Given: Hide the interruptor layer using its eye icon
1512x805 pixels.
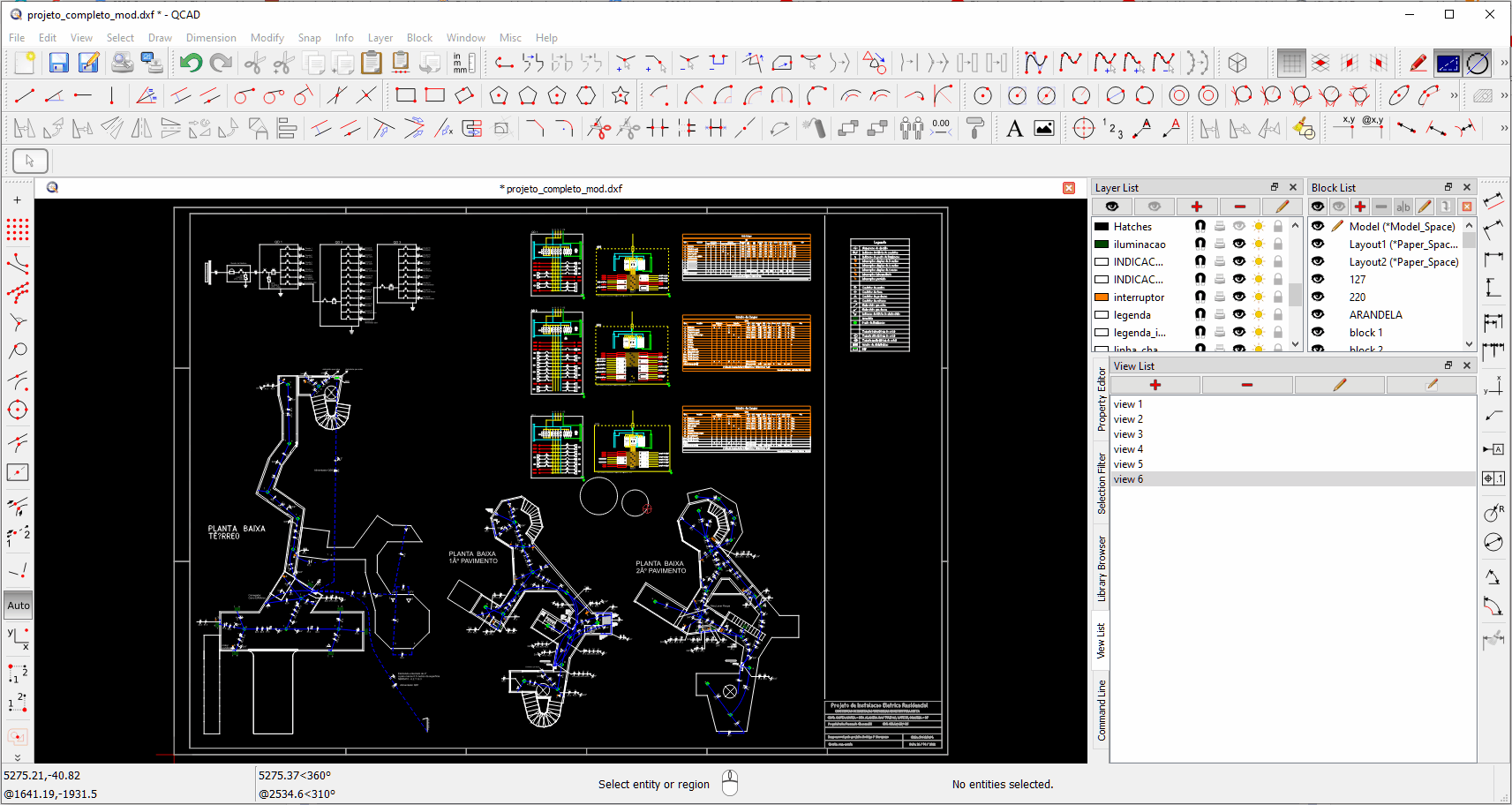Looking at the screenshot, I should click(x=1239, y=297).
